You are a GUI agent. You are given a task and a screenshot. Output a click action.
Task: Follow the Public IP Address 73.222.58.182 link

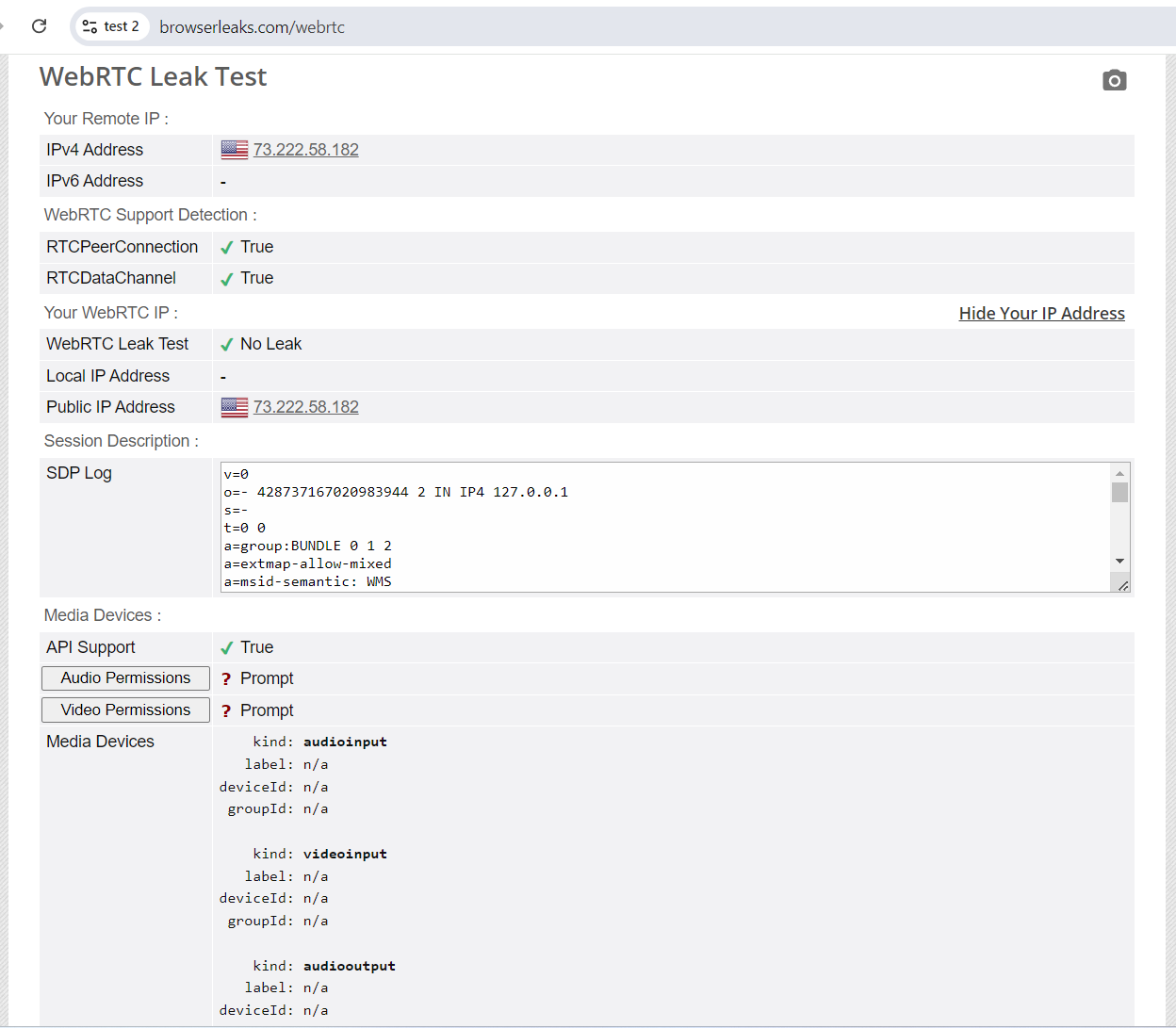(x=305, y=407)
